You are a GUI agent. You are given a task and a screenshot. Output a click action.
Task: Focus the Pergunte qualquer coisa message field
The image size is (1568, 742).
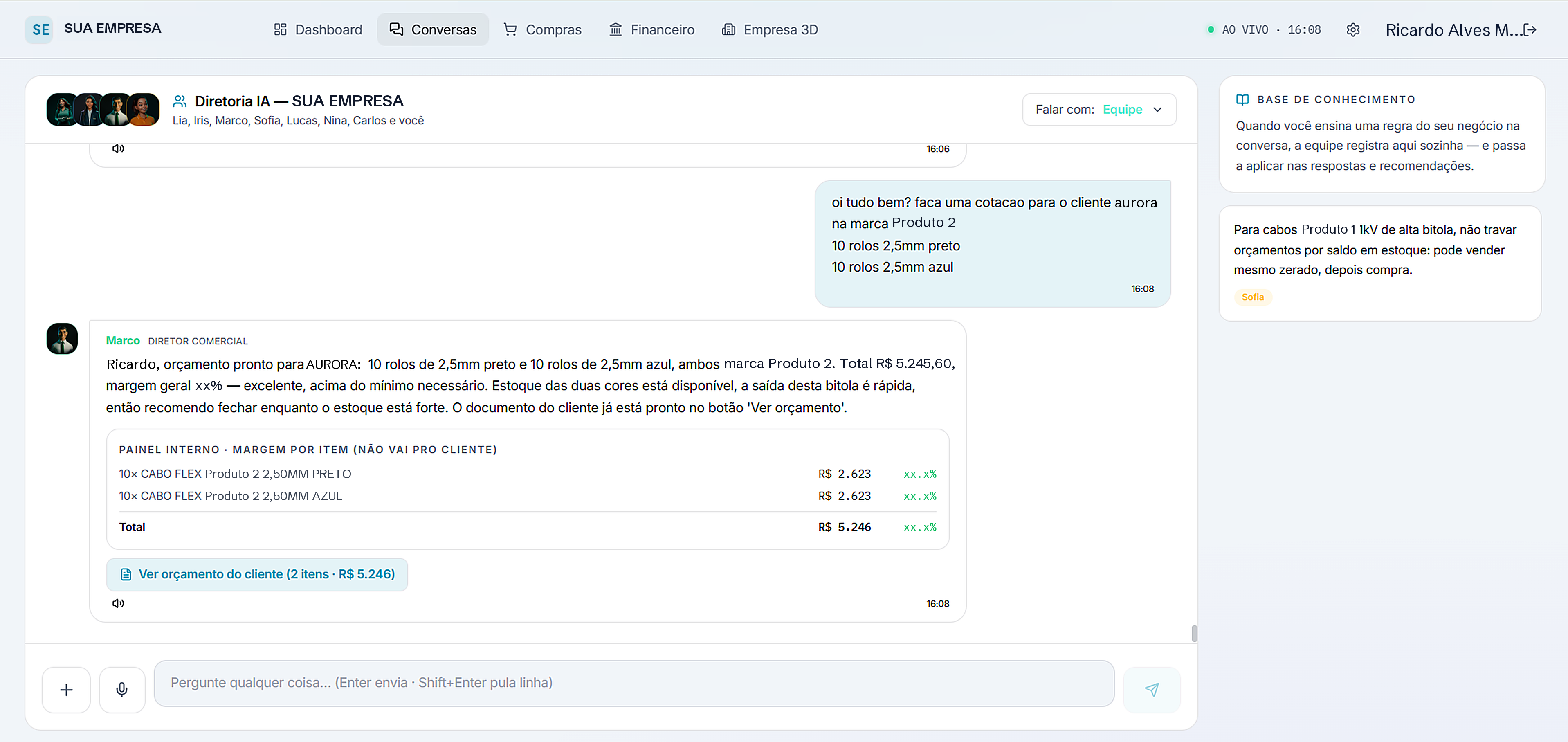[633, 683]
